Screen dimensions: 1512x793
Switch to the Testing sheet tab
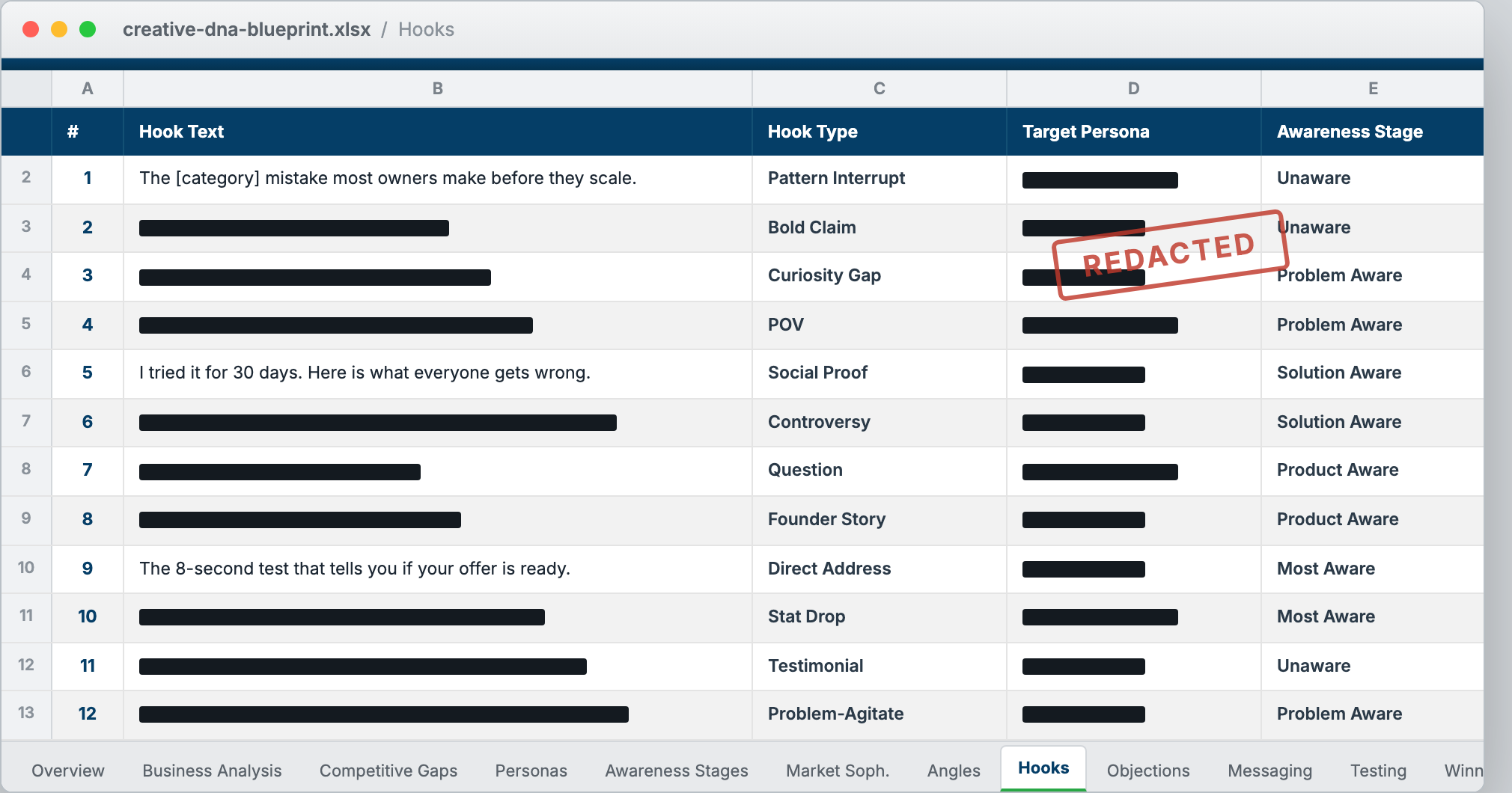coord(1379,771)
